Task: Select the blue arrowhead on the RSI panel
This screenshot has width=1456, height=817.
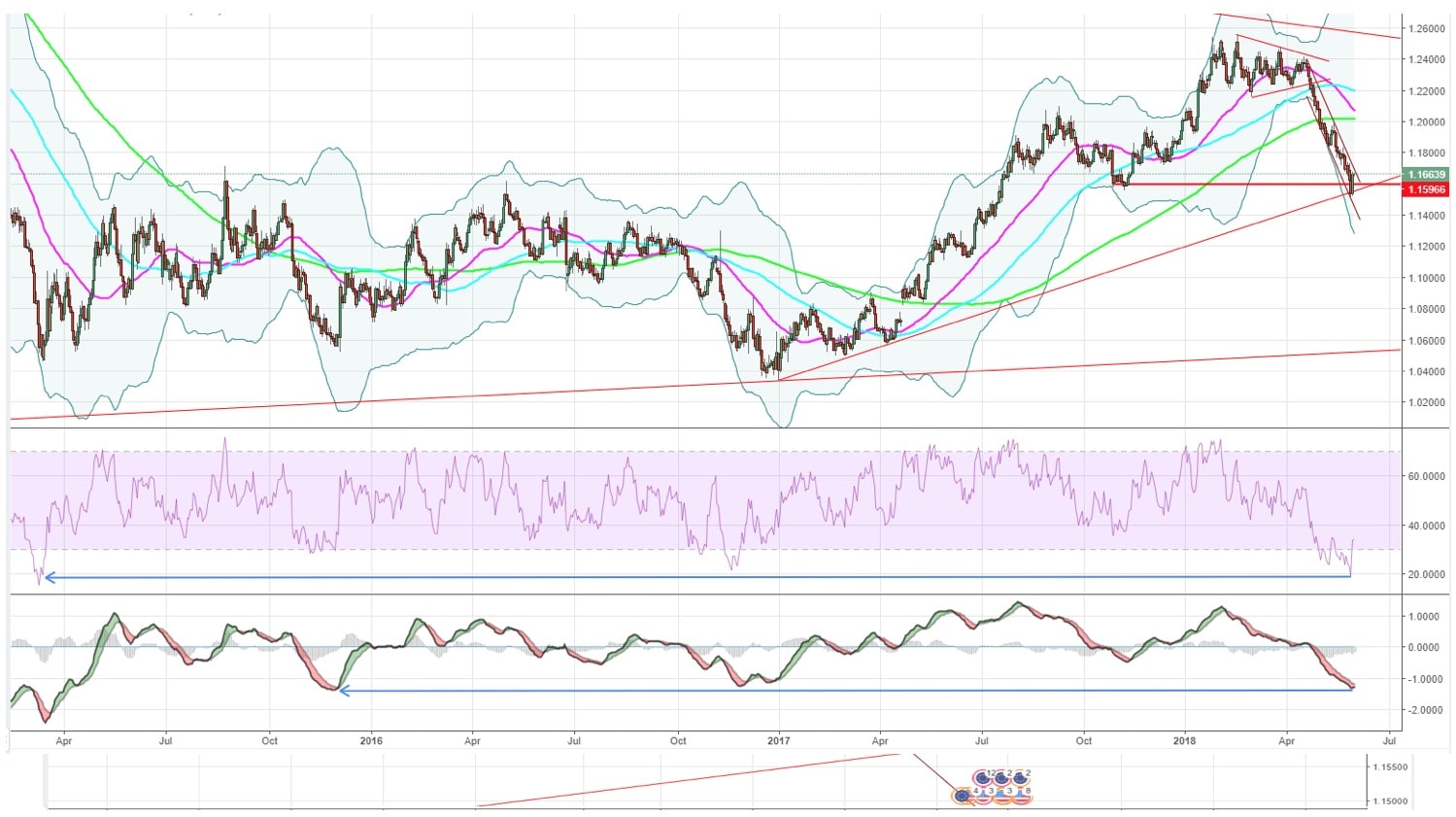Action: pos(50,578)
